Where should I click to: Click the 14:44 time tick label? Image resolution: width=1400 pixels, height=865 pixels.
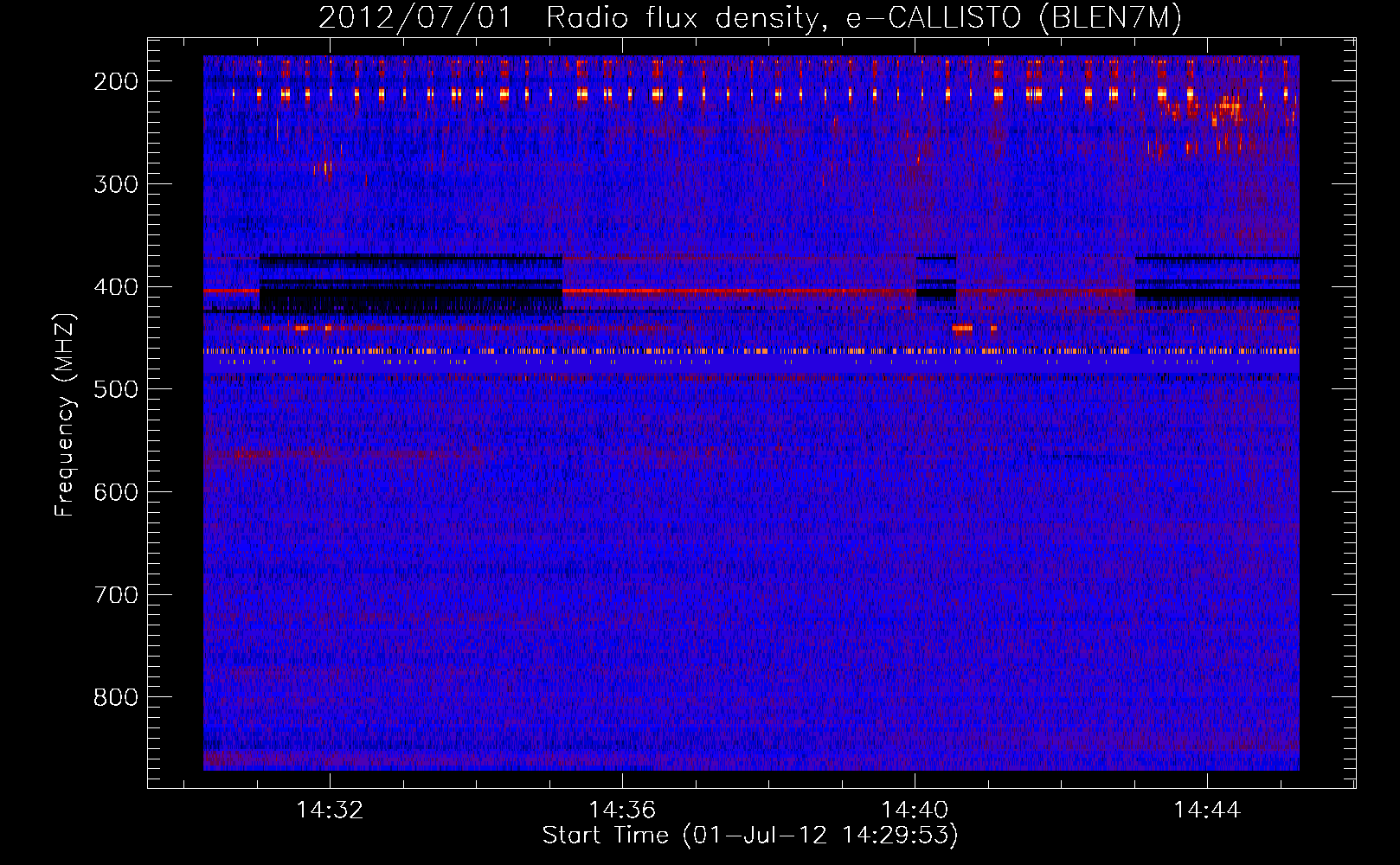1207,811
